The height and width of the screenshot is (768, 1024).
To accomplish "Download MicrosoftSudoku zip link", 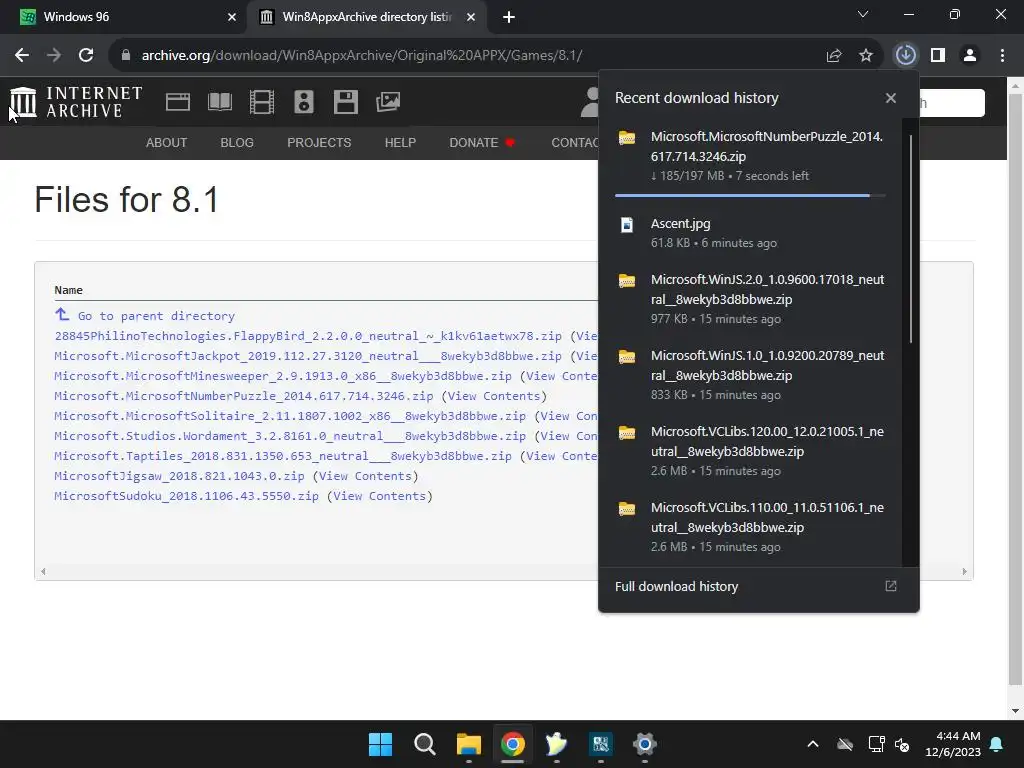I will tap(186, 496).
